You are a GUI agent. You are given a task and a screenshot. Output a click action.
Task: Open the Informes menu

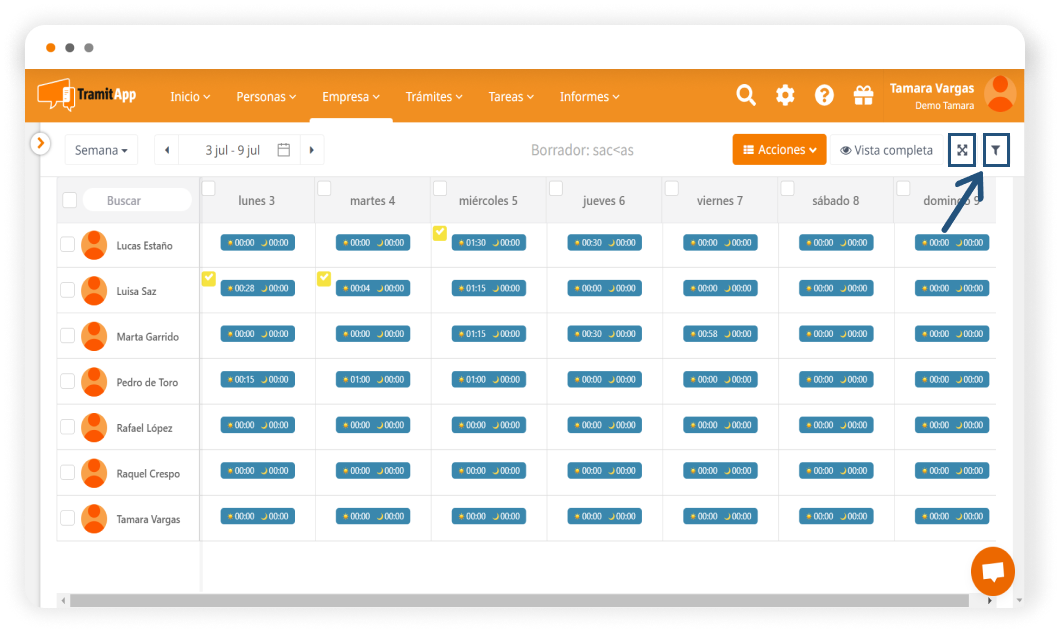[589, 97]
